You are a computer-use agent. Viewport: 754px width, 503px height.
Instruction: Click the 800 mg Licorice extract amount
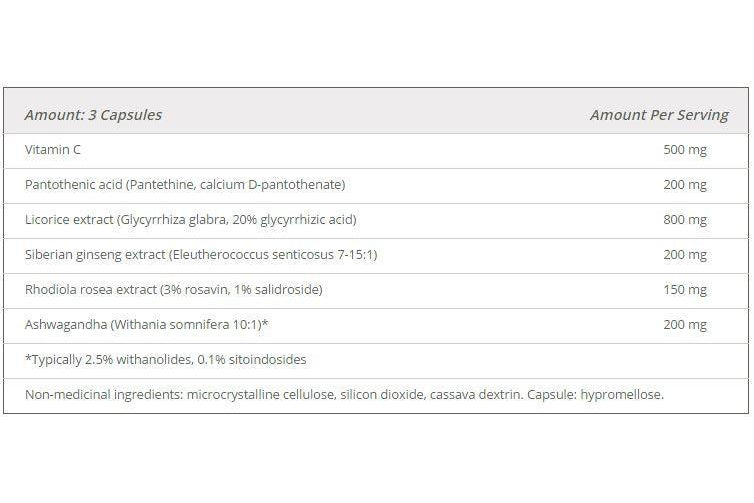(684, 220)
